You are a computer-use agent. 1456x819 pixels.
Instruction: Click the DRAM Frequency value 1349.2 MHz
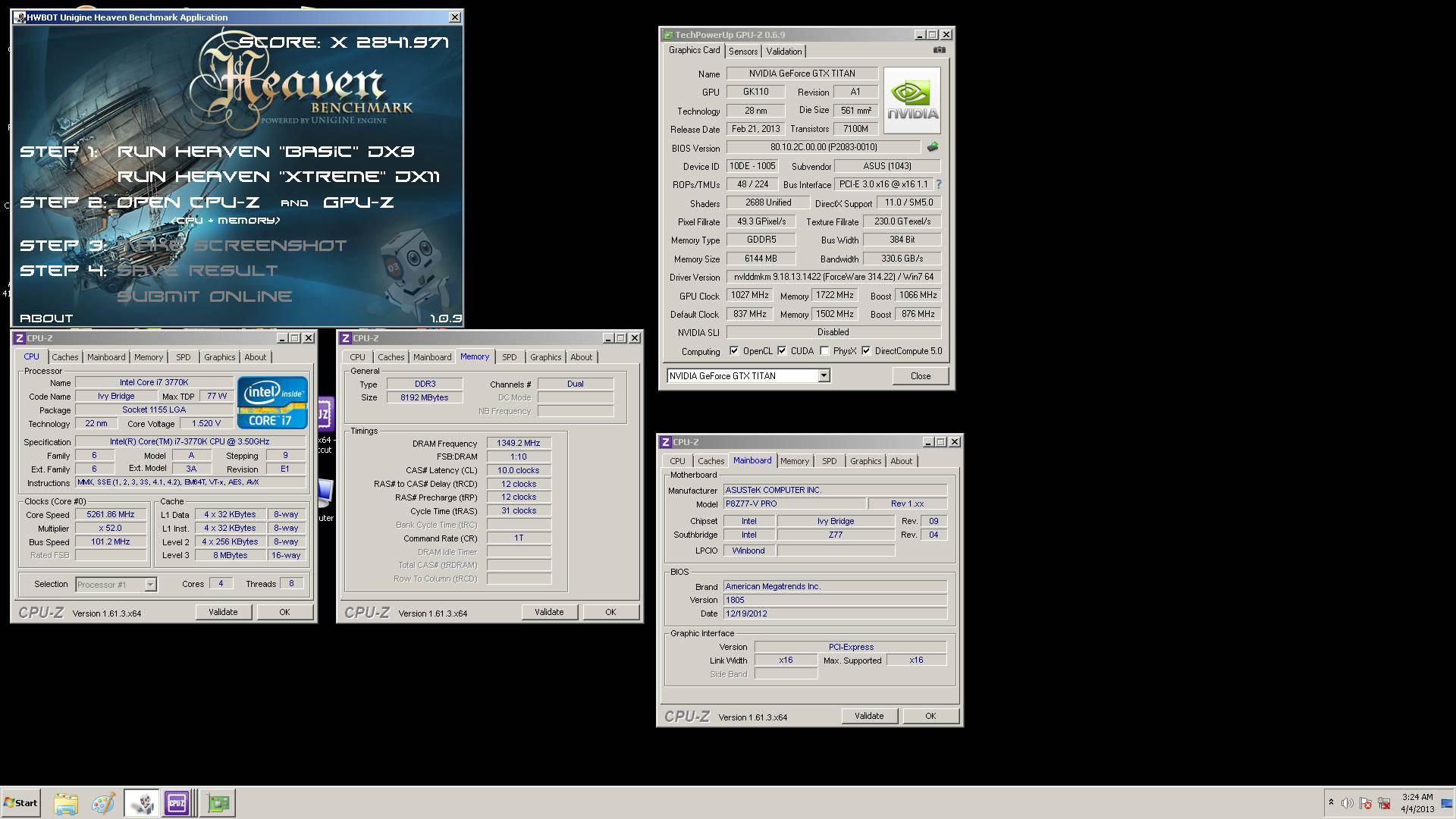pyautogui.click(x=519, y=444)
